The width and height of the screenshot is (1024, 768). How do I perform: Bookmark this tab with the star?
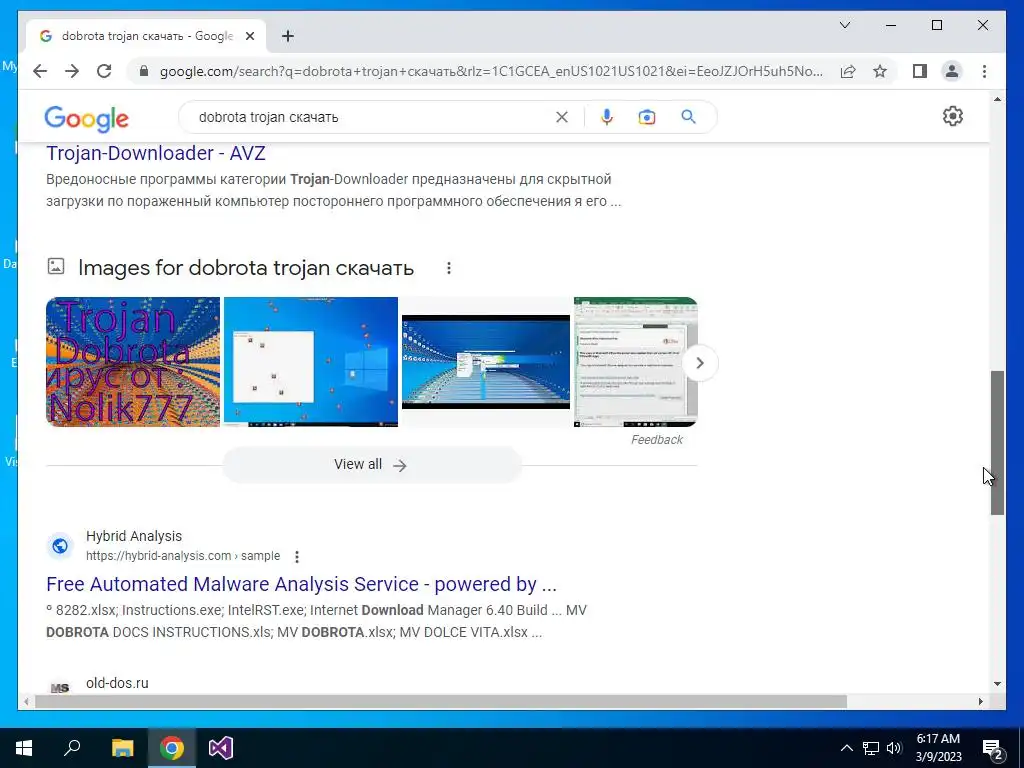click(x=880, y=71)
